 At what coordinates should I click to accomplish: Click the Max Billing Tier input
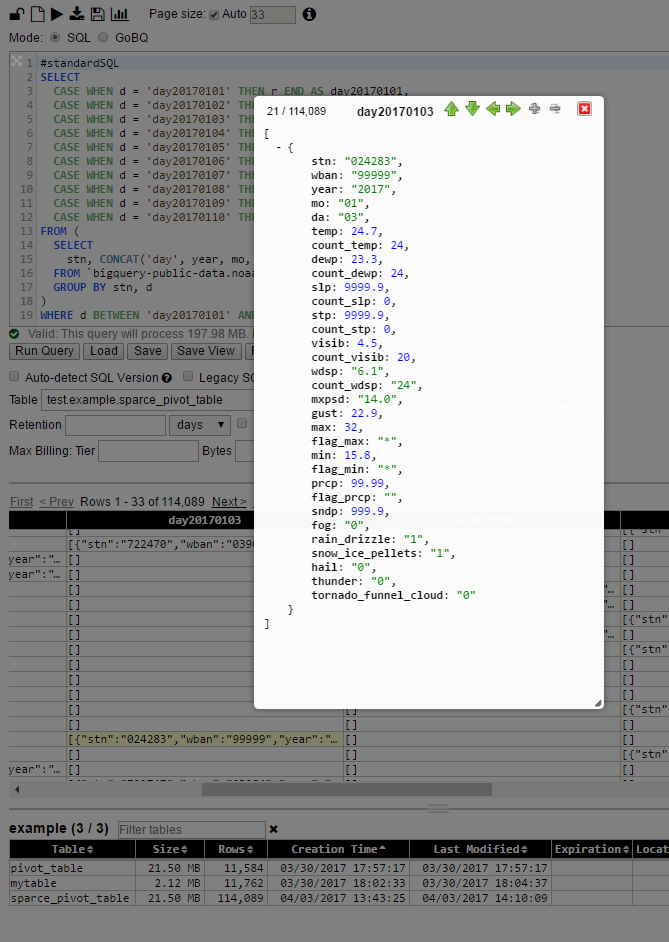[148, 451]
